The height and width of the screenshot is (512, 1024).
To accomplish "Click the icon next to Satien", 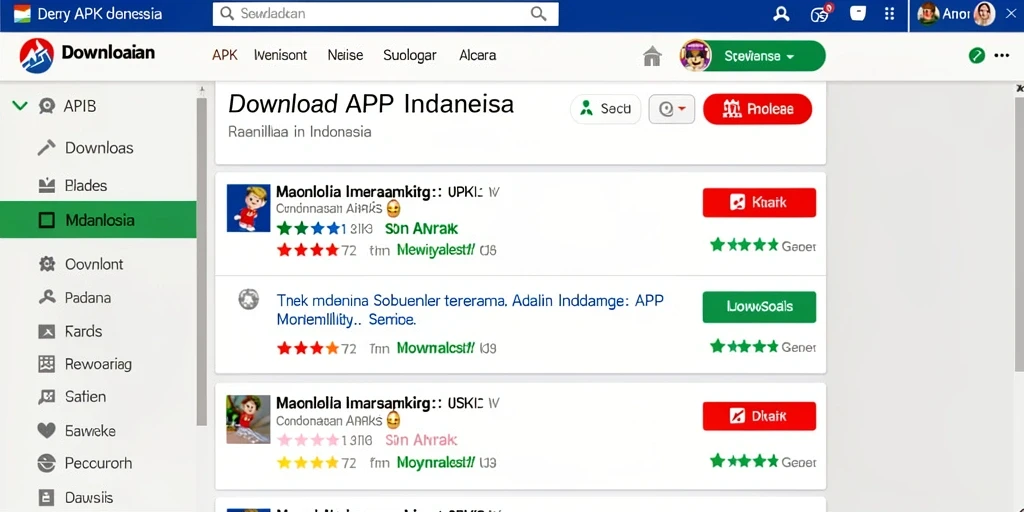I will (x=46, y=396).
